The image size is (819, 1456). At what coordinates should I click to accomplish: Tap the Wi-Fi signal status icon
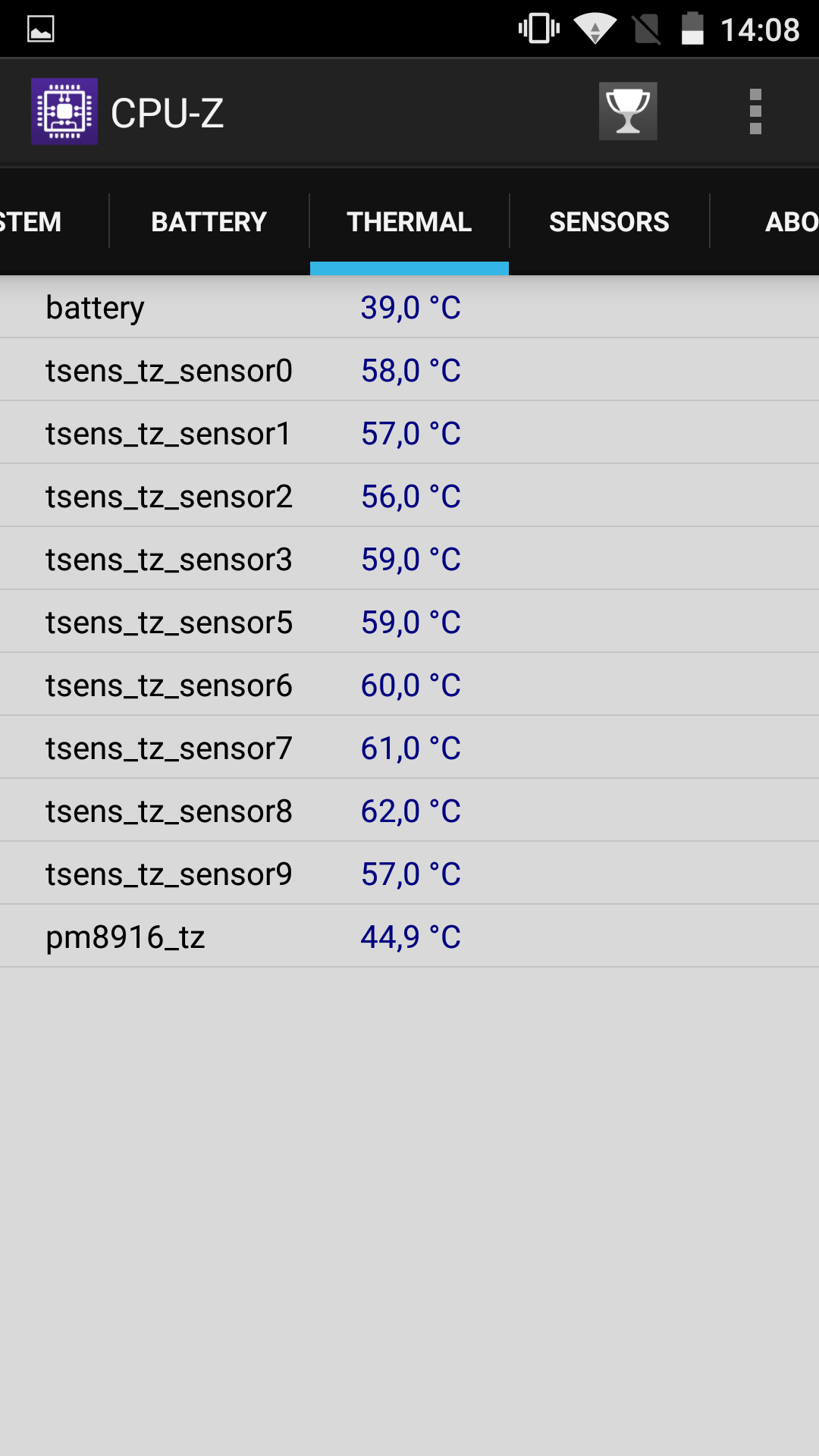[595, 29]
